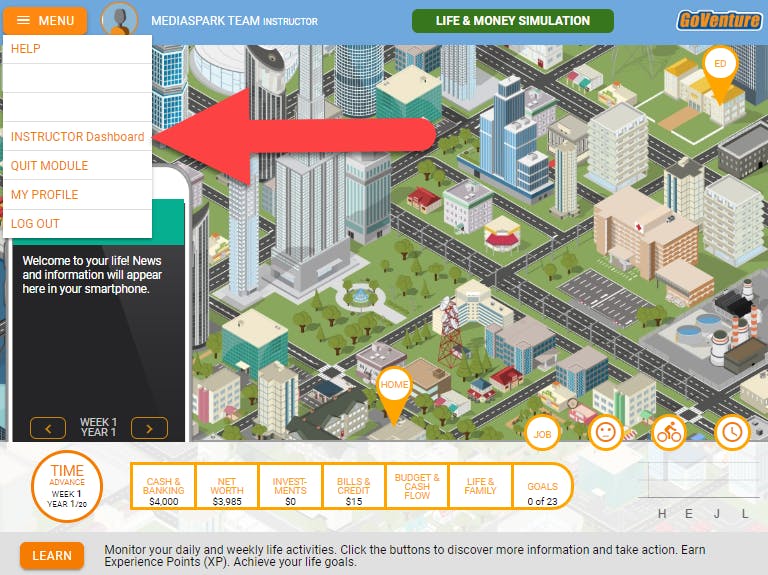Viewport: 768px width, 575px height.
Task: Click the TIME ADVANCE circle button
Action: point(67,486)
